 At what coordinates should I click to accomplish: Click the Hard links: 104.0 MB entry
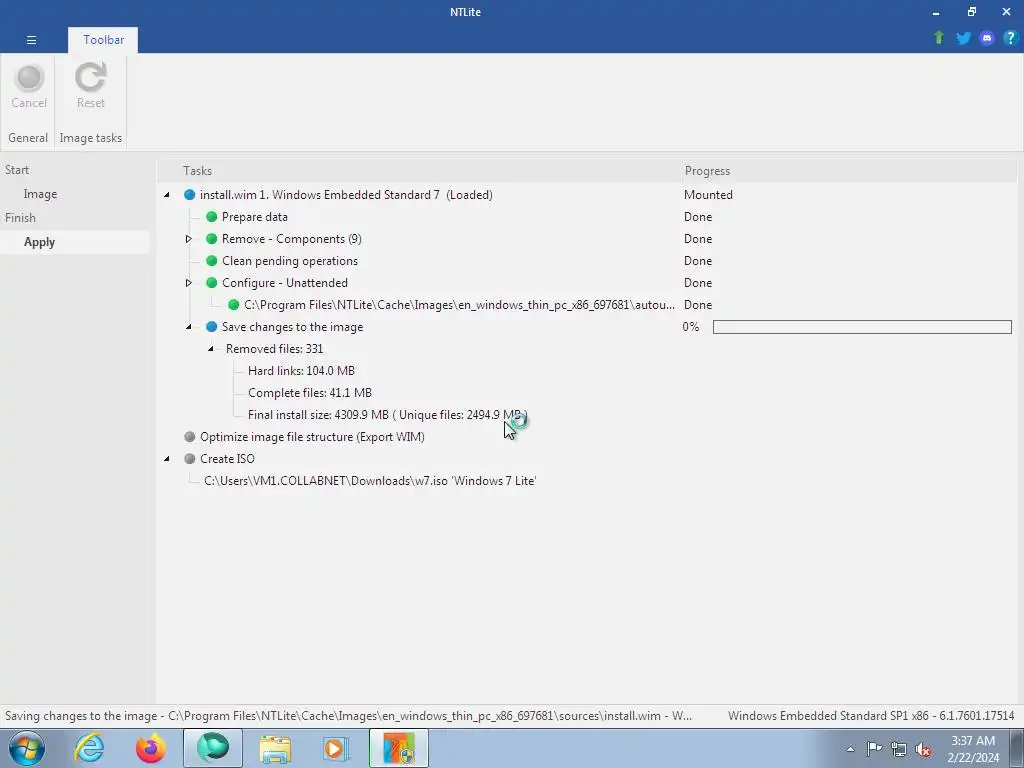tap(301, 371)
